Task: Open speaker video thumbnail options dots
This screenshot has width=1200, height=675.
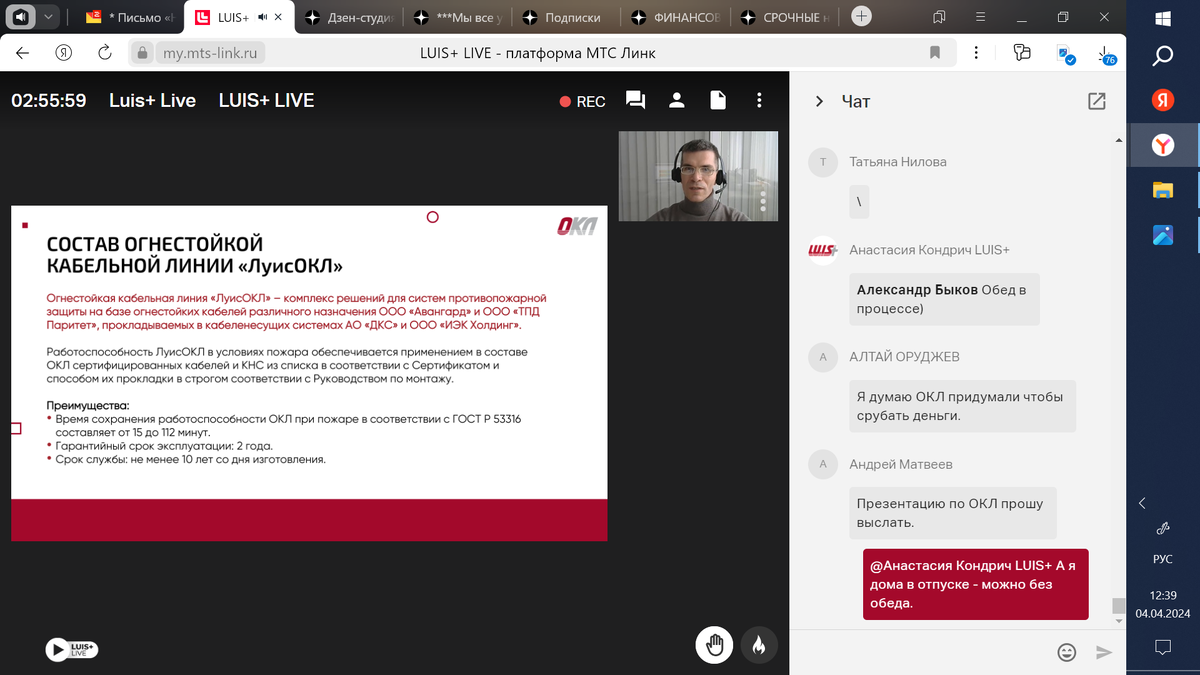Action: point(763,203)
